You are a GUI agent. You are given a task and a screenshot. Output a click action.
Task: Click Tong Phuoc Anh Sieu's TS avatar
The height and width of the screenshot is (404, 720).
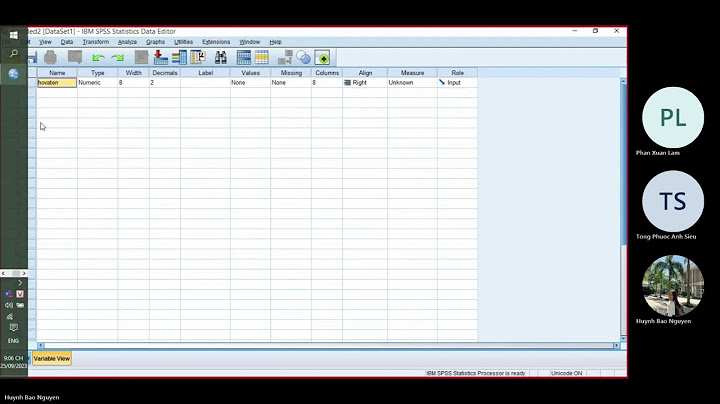673,201
